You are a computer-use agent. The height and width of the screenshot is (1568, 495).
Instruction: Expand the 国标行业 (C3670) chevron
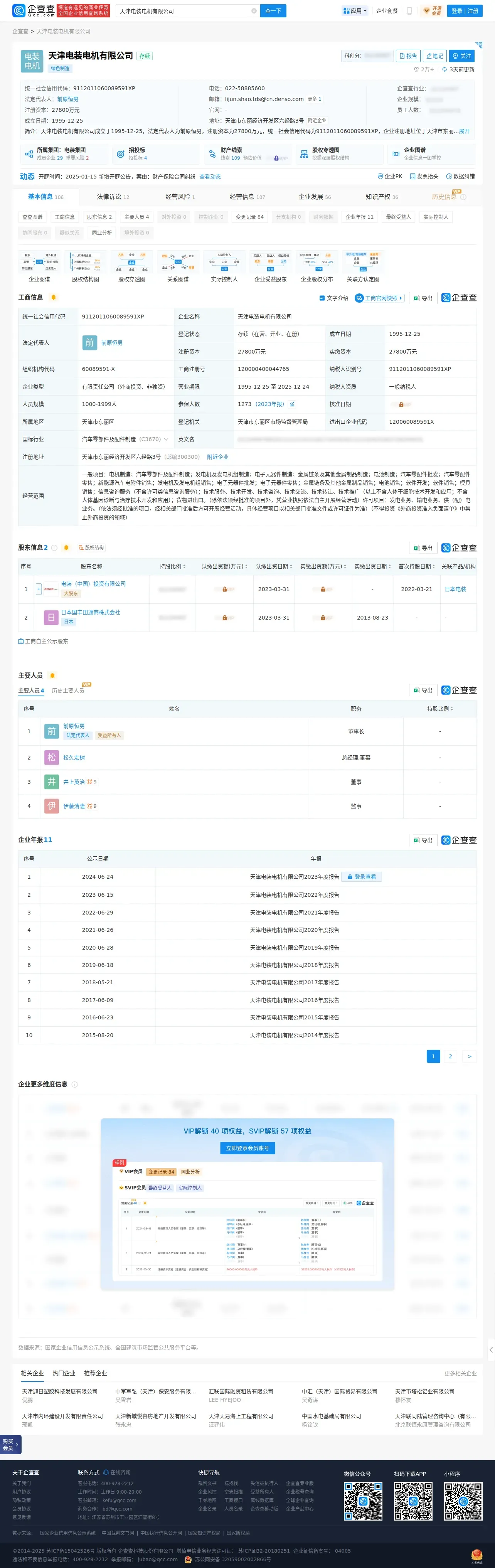[x=166, y=440]
